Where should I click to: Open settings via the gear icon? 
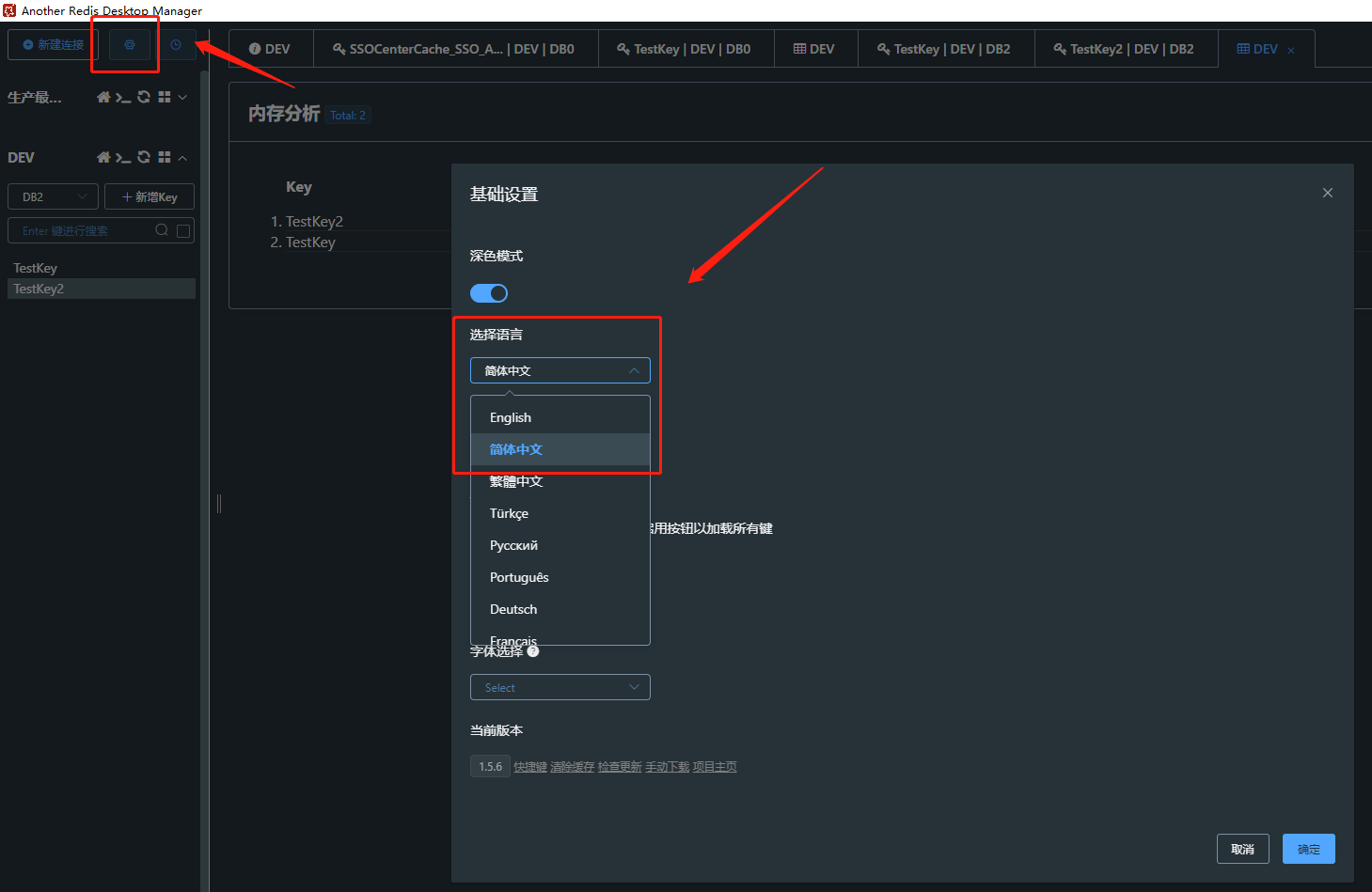(x=130, y=44)
